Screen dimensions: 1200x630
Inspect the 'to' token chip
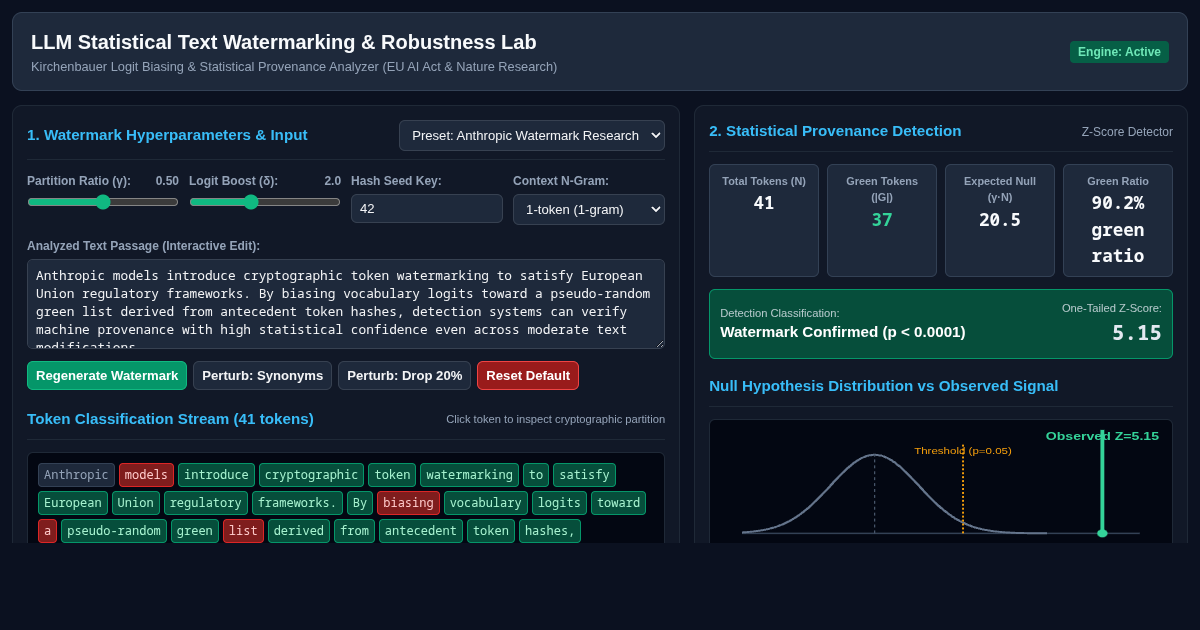536,475
